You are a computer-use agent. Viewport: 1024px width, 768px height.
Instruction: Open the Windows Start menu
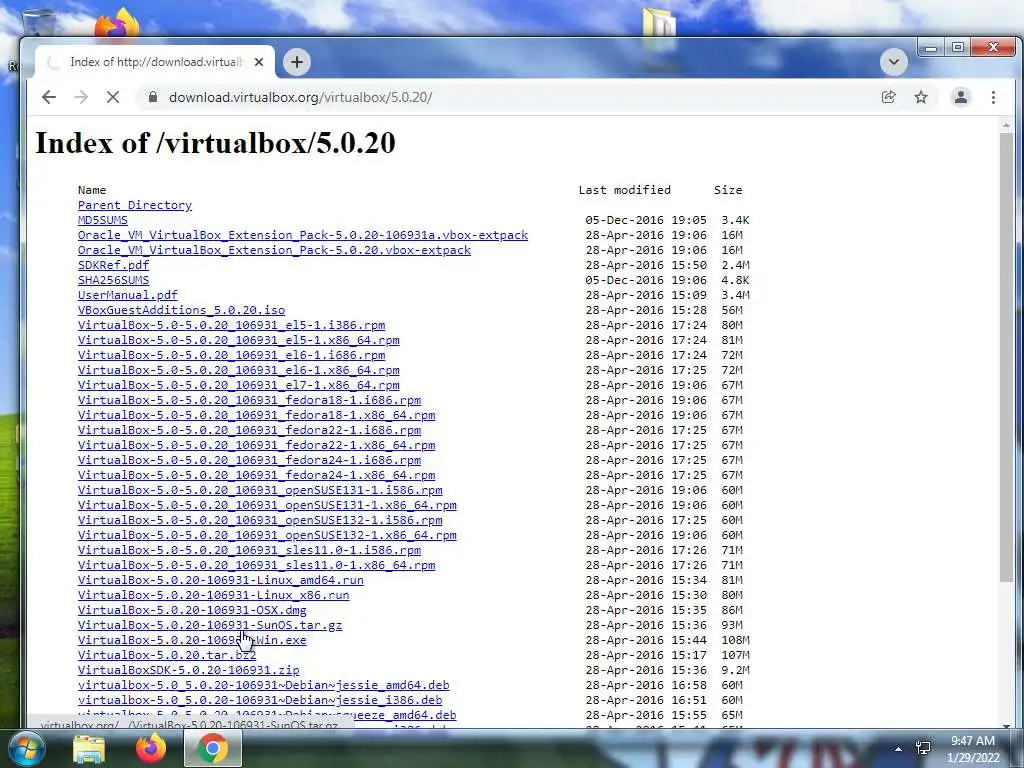[x=25, y=748]
